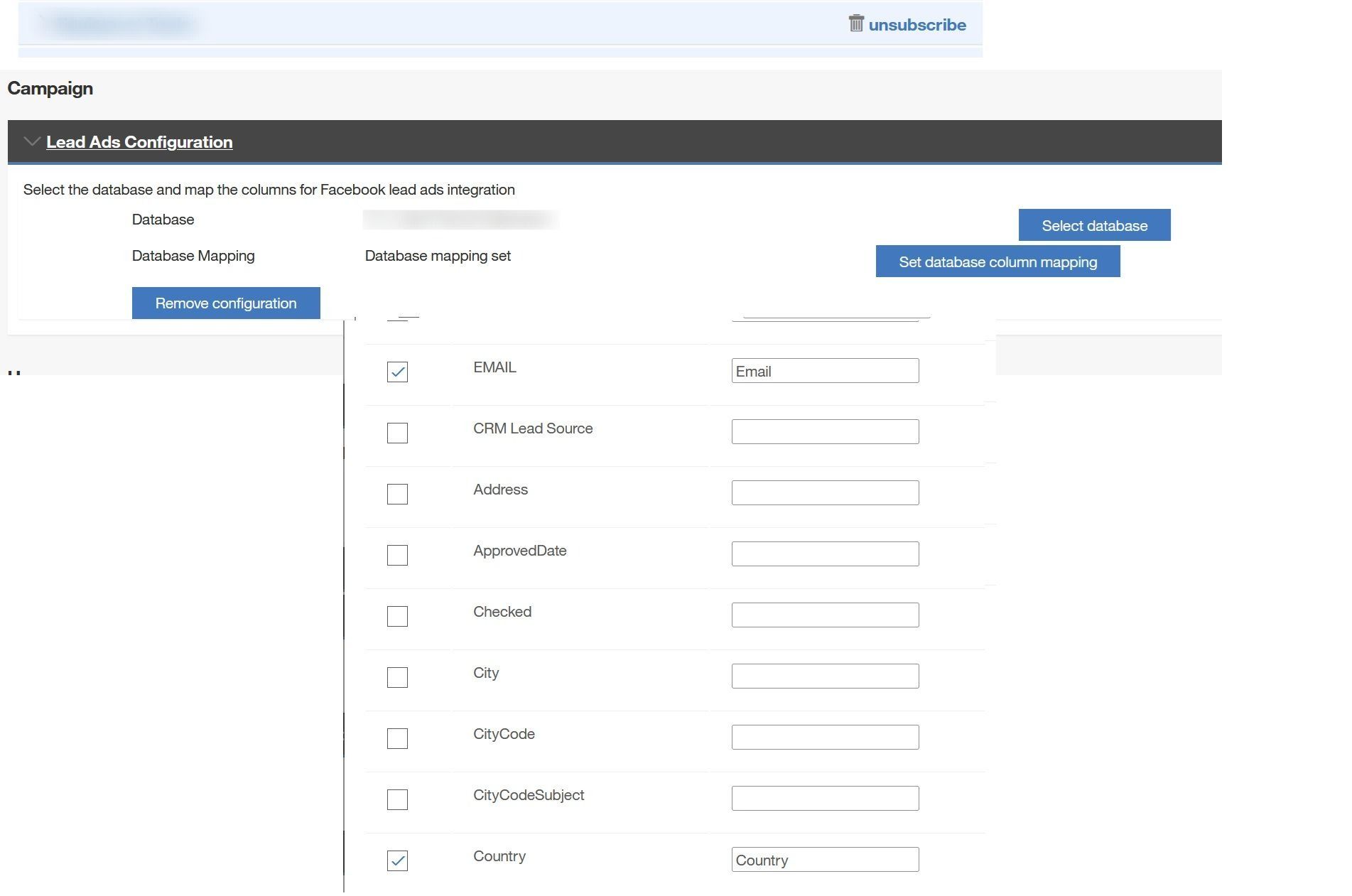Select the City checkbox
This screenshot has height=896, width=1352.
point(397,677)
